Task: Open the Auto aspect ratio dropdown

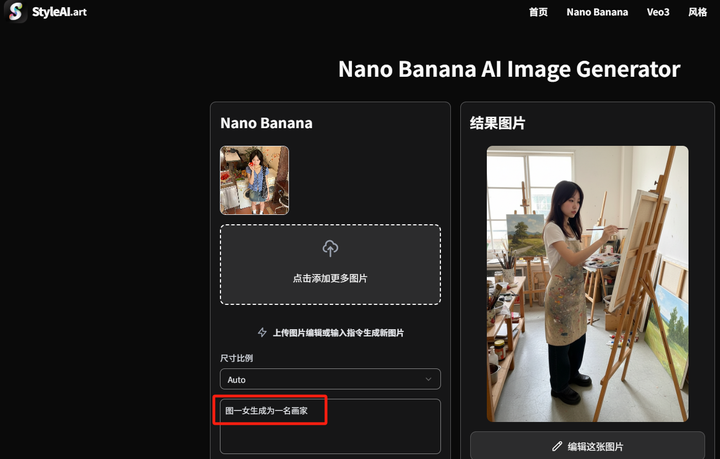Action: [330, 379]
